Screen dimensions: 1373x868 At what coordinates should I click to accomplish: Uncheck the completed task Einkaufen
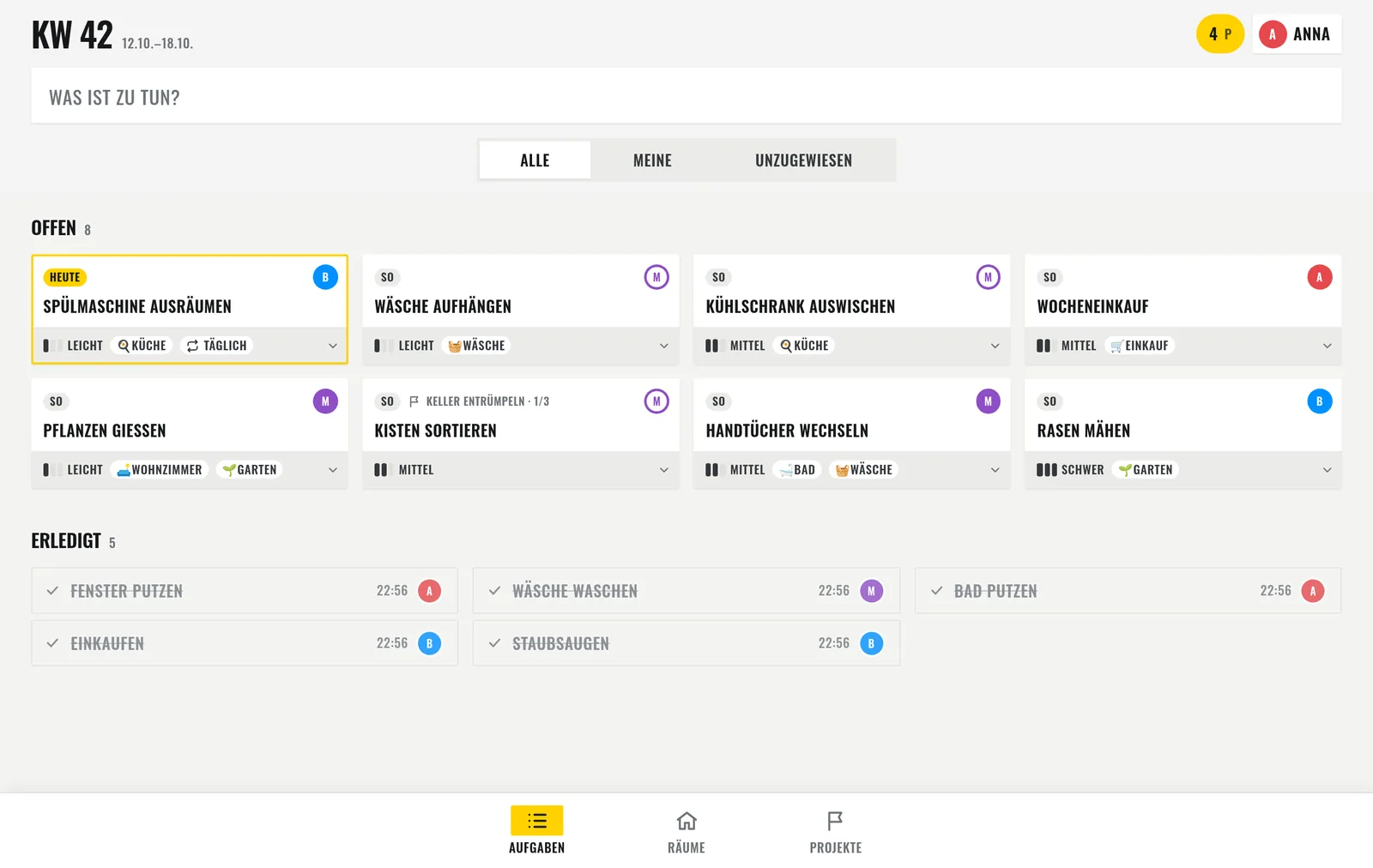(52, 643)
